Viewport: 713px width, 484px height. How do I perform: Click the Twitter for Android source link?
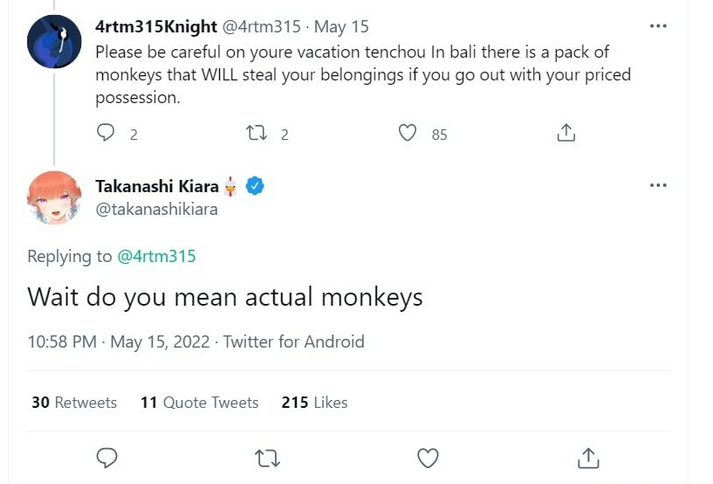(294, 342)
